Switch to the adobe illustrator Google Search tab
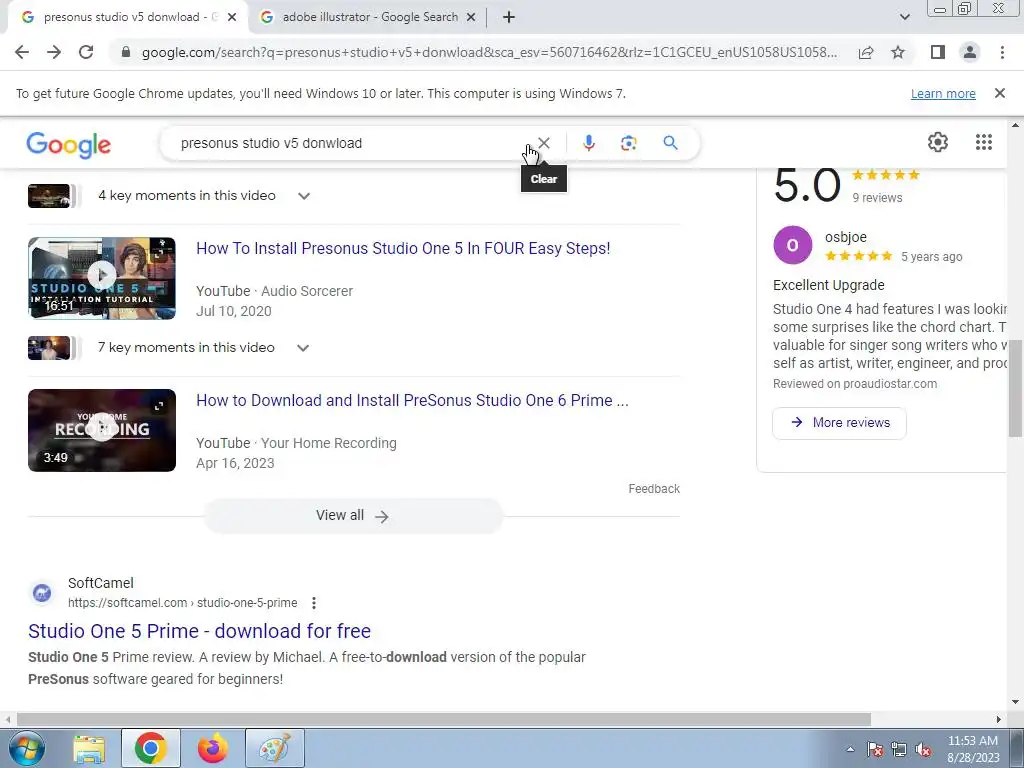1024x768 pixels. (368, 18)
